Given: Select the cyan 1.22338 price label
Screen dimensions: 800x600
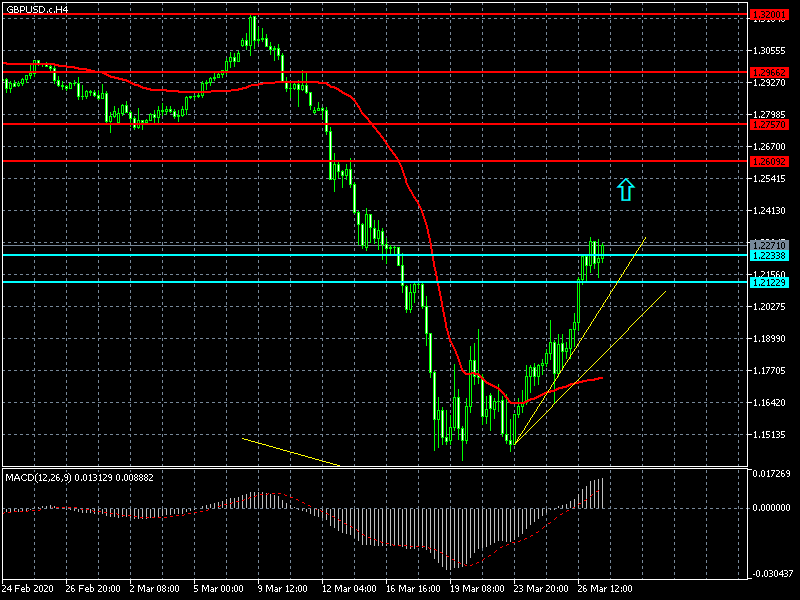Looking at the screenshot, I should pyautogui.click(x=769, y=255).
